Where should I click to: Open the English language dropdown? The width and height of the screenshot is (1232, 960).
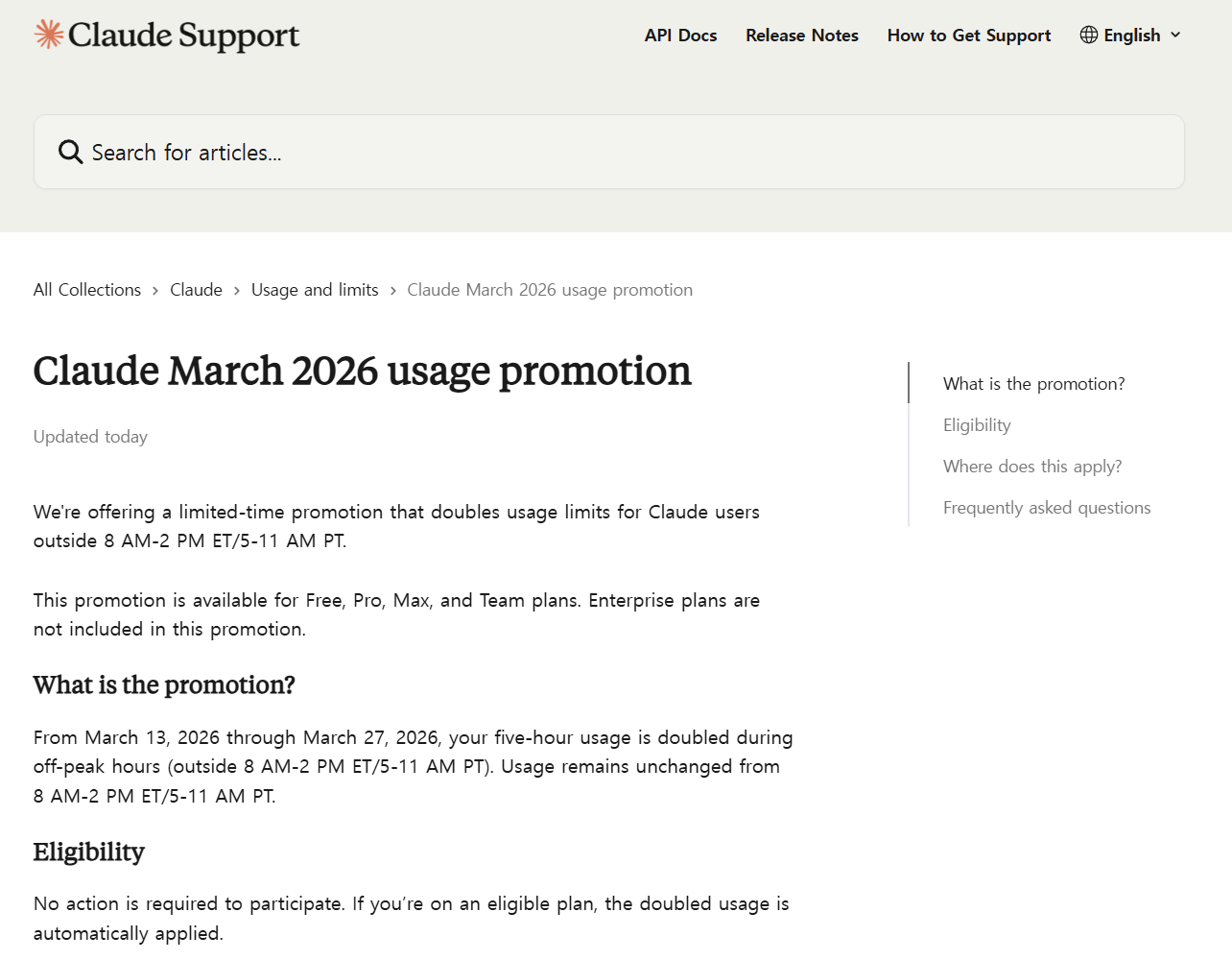coord(1131,36)
